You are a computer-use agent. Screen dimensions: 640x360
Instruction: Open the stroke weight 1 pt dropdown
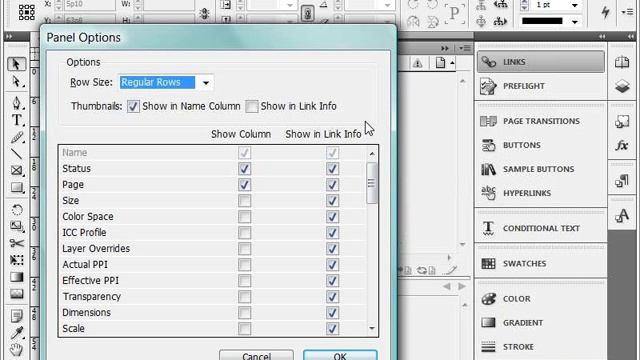click(574, 5)
